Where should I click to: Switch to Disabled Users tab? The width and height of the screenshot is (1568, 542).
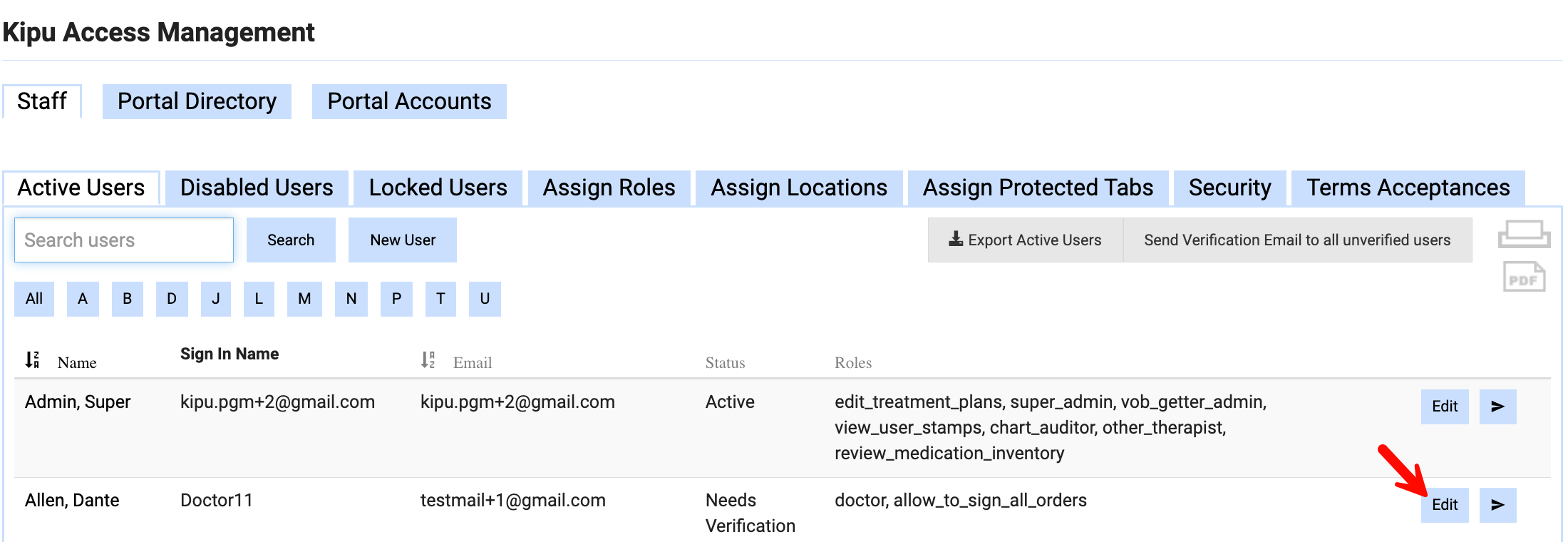coord(257,188)
